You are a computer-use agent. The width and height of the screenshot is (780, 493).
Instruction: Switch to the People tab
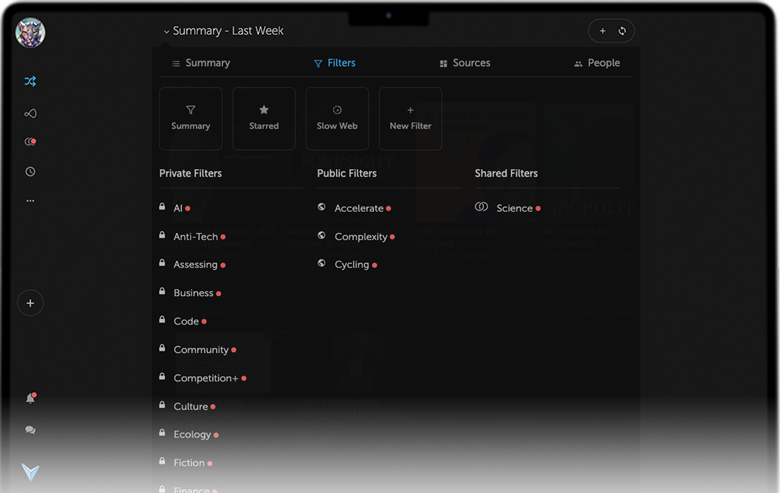[x=597, y=63]
